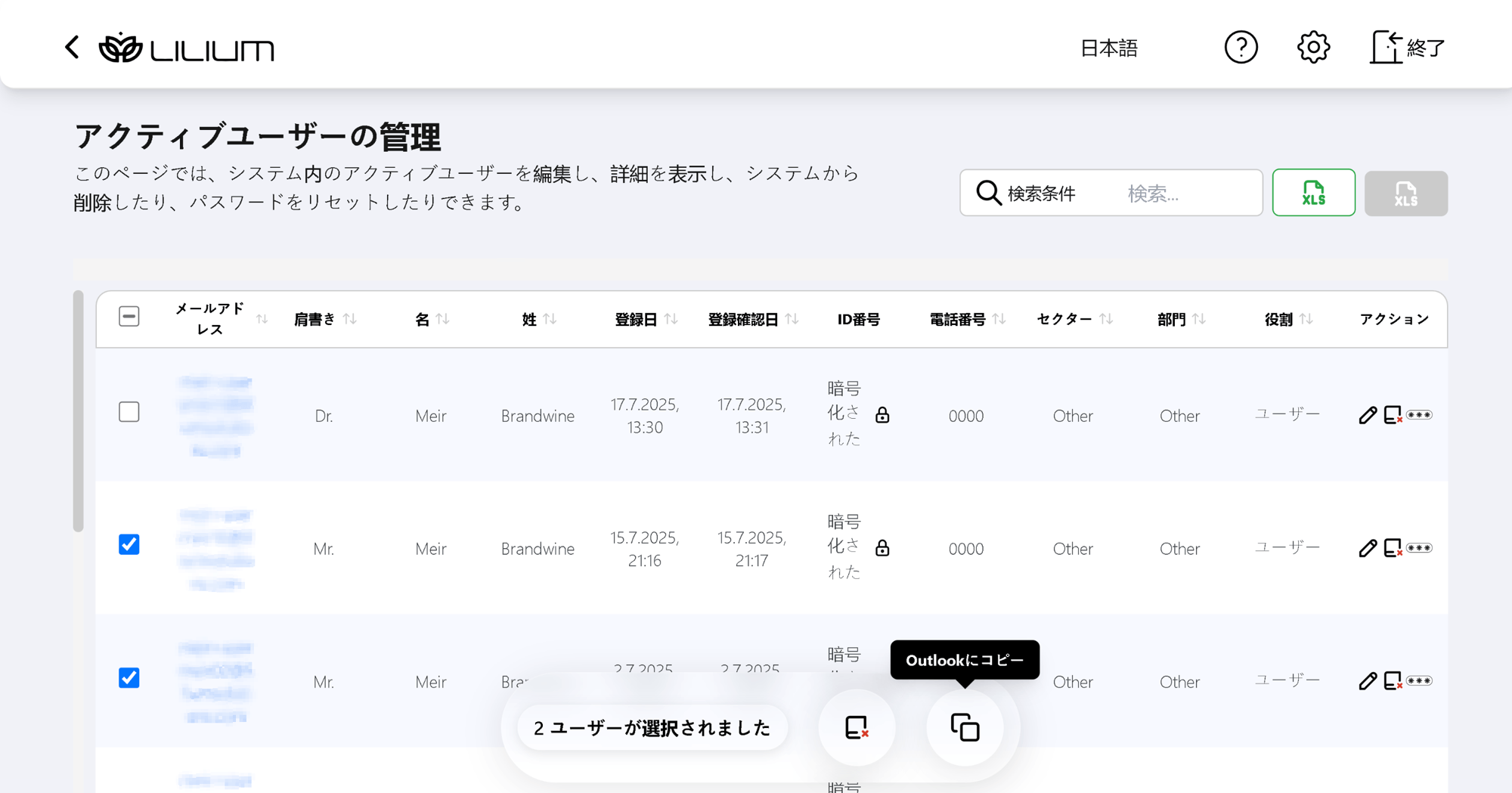Uncheck the row registered 15.7.2025 21:16

(129, 544)
